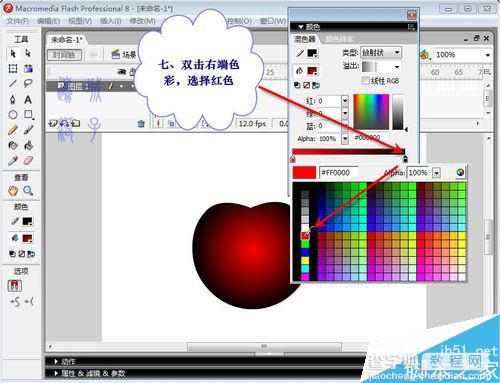Viewport: 500px width, 383px height.
Task: Select the Subselection tool
Action: (28, 53)
